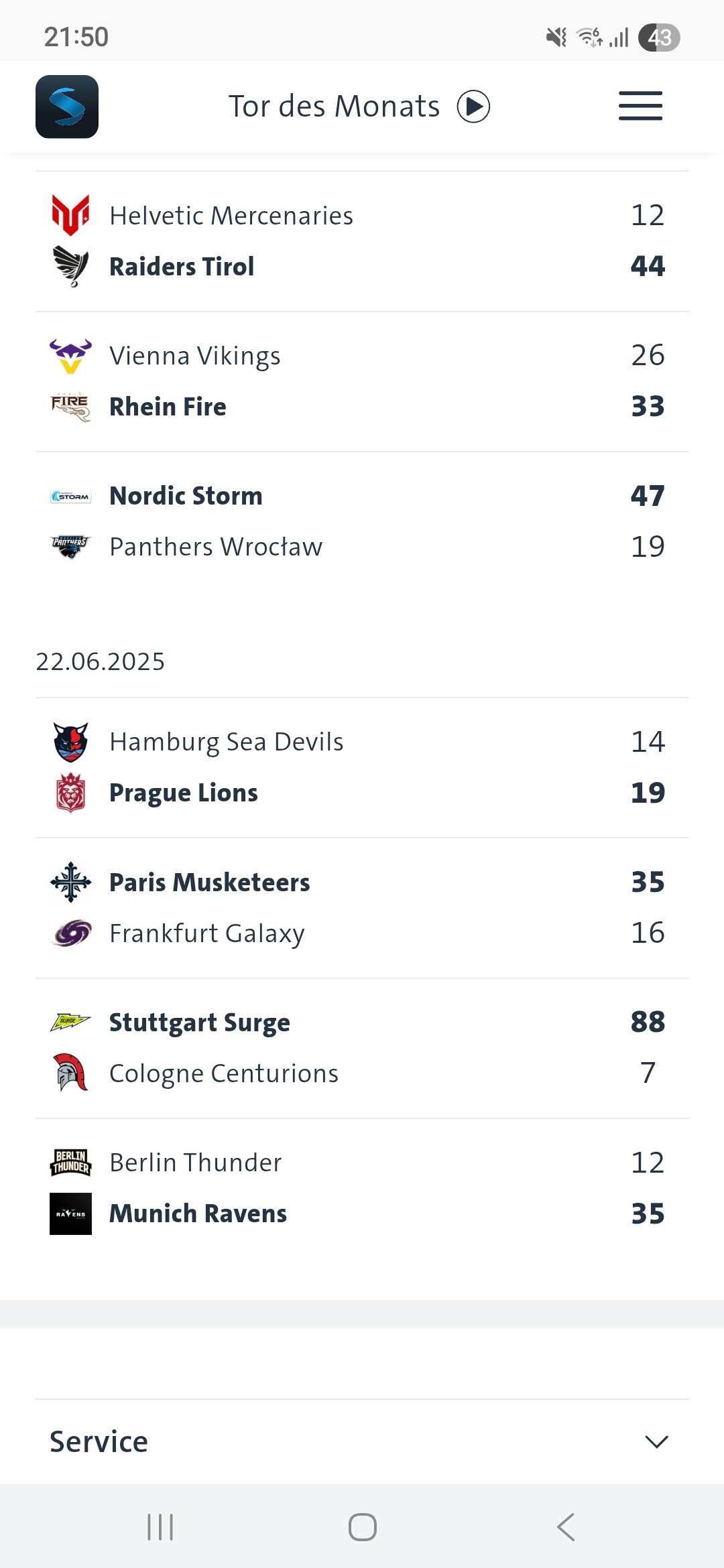Open the Service footer section
Screen dimensions: 724x1568
coord(99,1441)
